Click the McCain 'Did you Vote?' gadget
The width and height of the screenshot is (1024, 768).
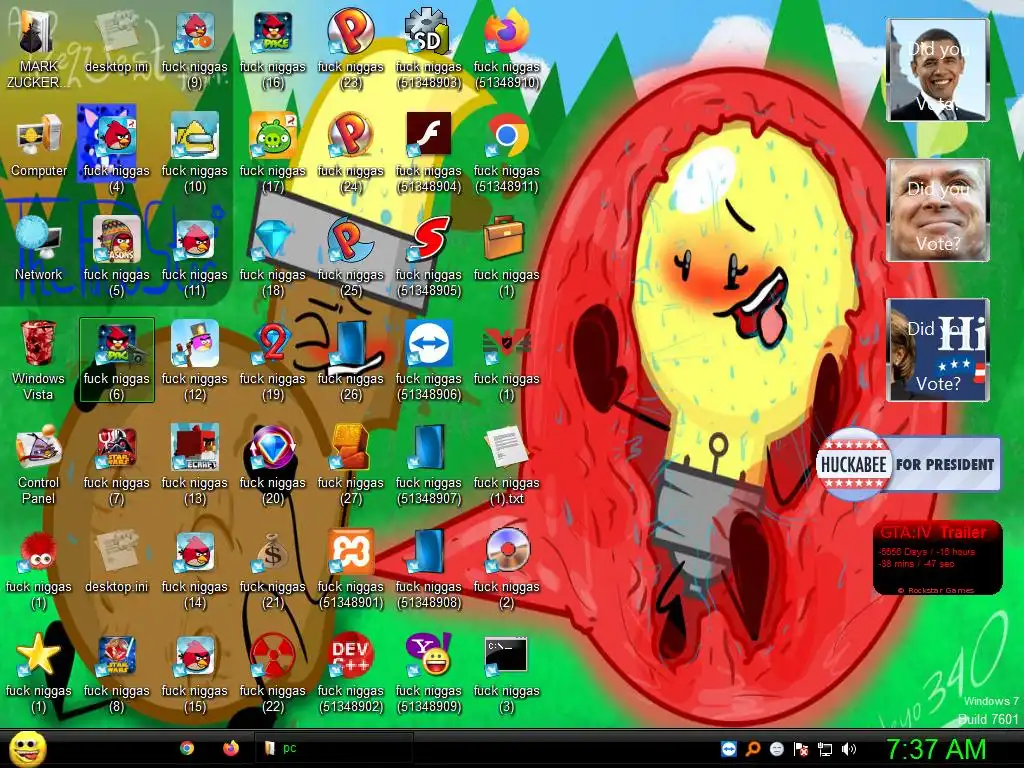coord(938,210)
